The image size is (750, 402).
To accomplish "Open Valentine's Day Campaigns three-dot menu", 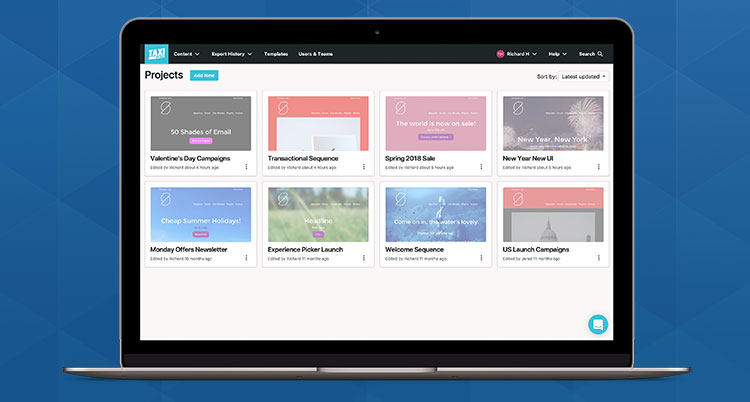I will tap(247, 167).
